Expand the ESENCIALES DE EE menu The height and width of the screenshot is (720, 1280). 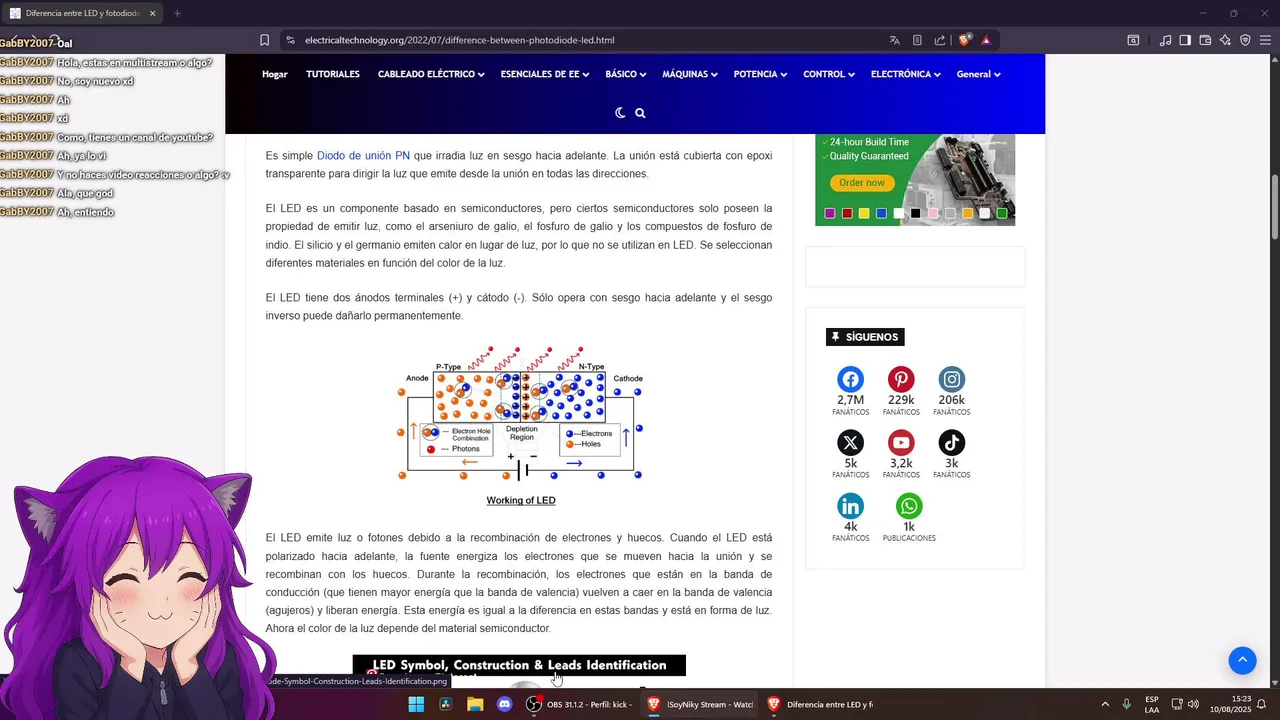(545, 74)
